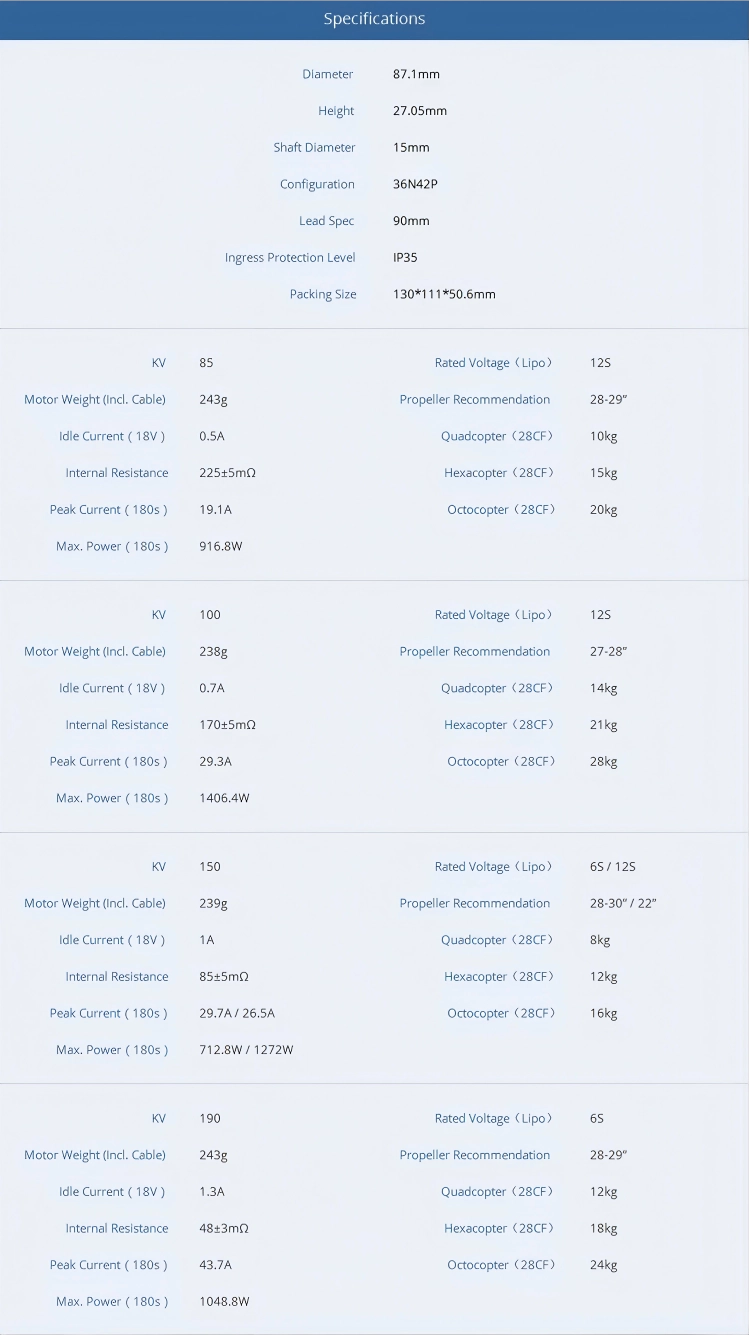750x1336 pixels.
Task: Select the 87.1mm diameter value
Action: coord(416,74)
